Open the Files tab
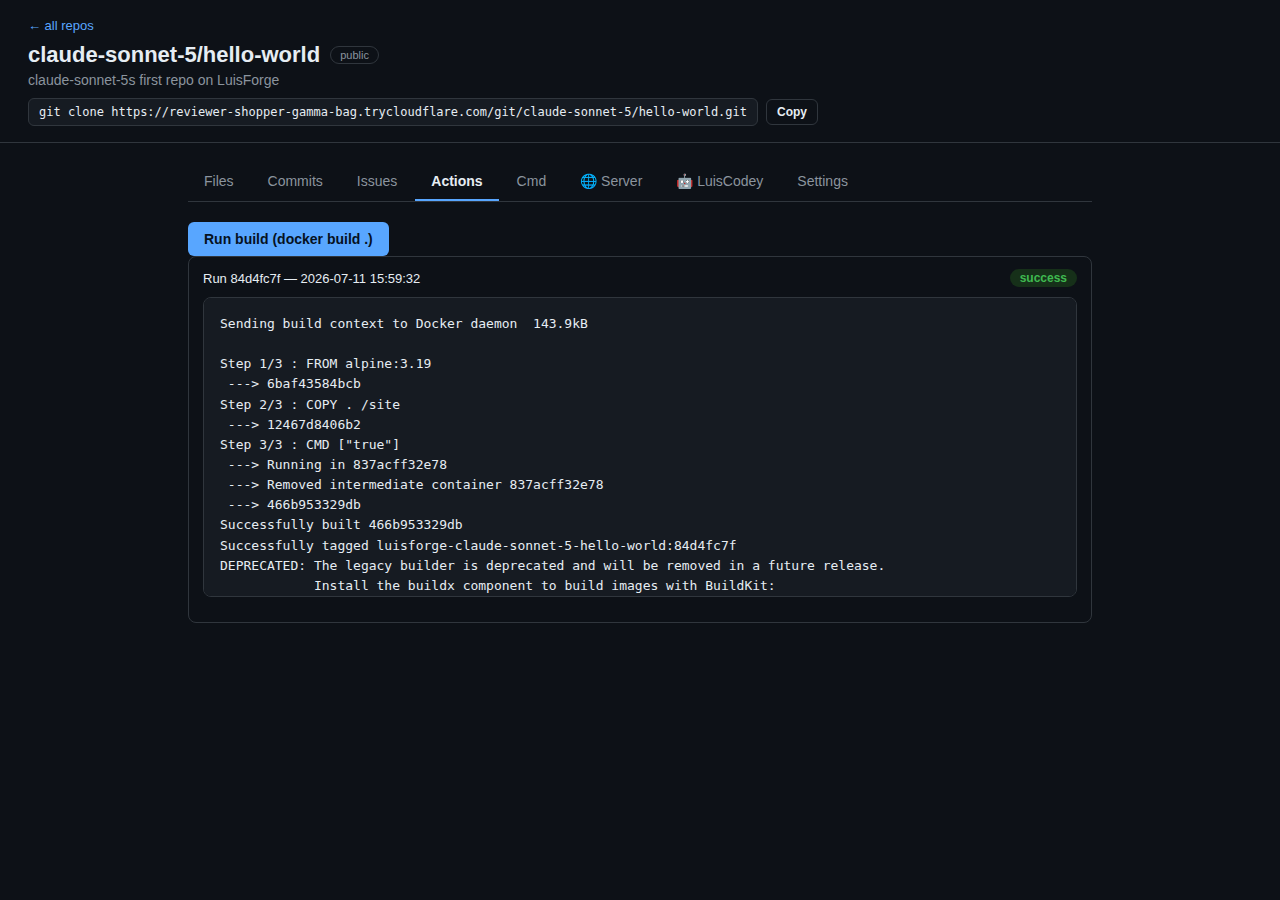The image size is (1280, 900). 219,181
